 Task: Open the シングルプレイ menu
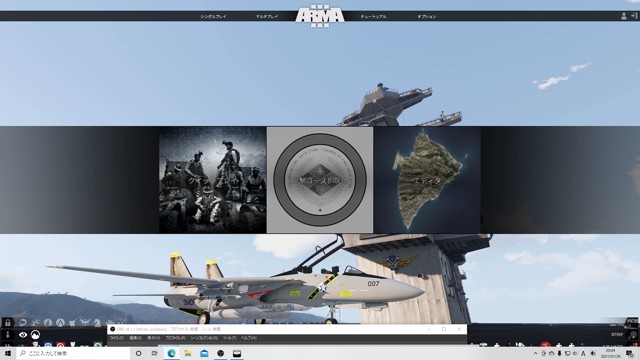(x=213, y=17)
